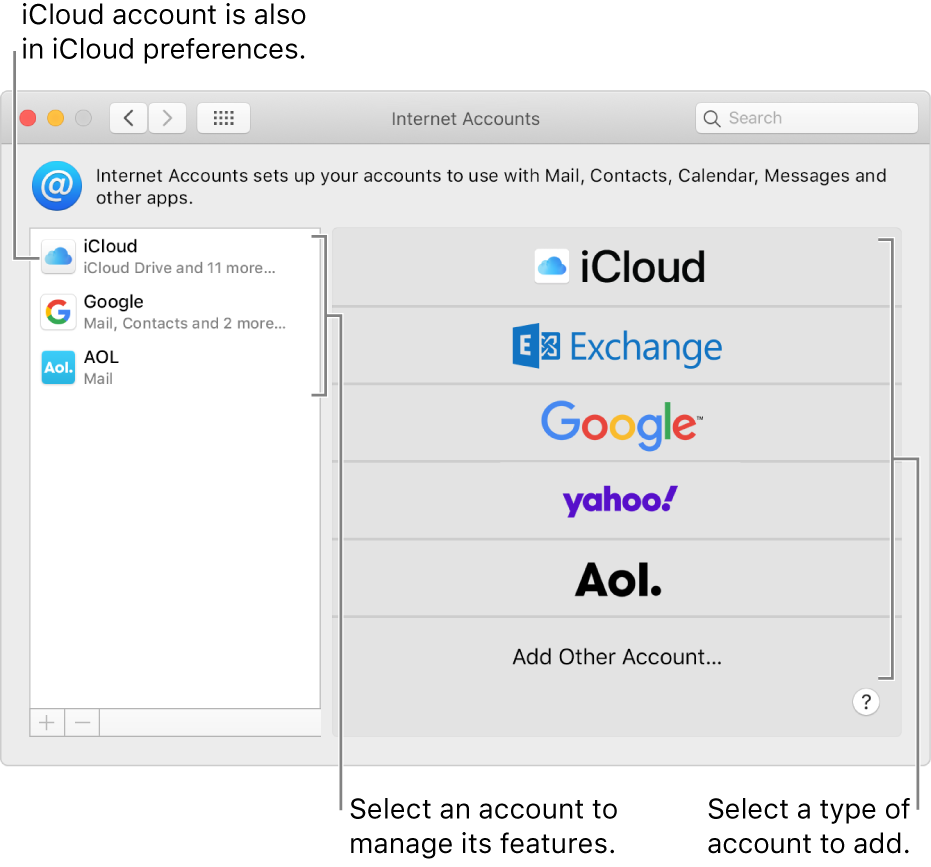Screen dimensions: 931x867
Task: Click the Aol. icon in the accounts list
Action: [58, 368]
